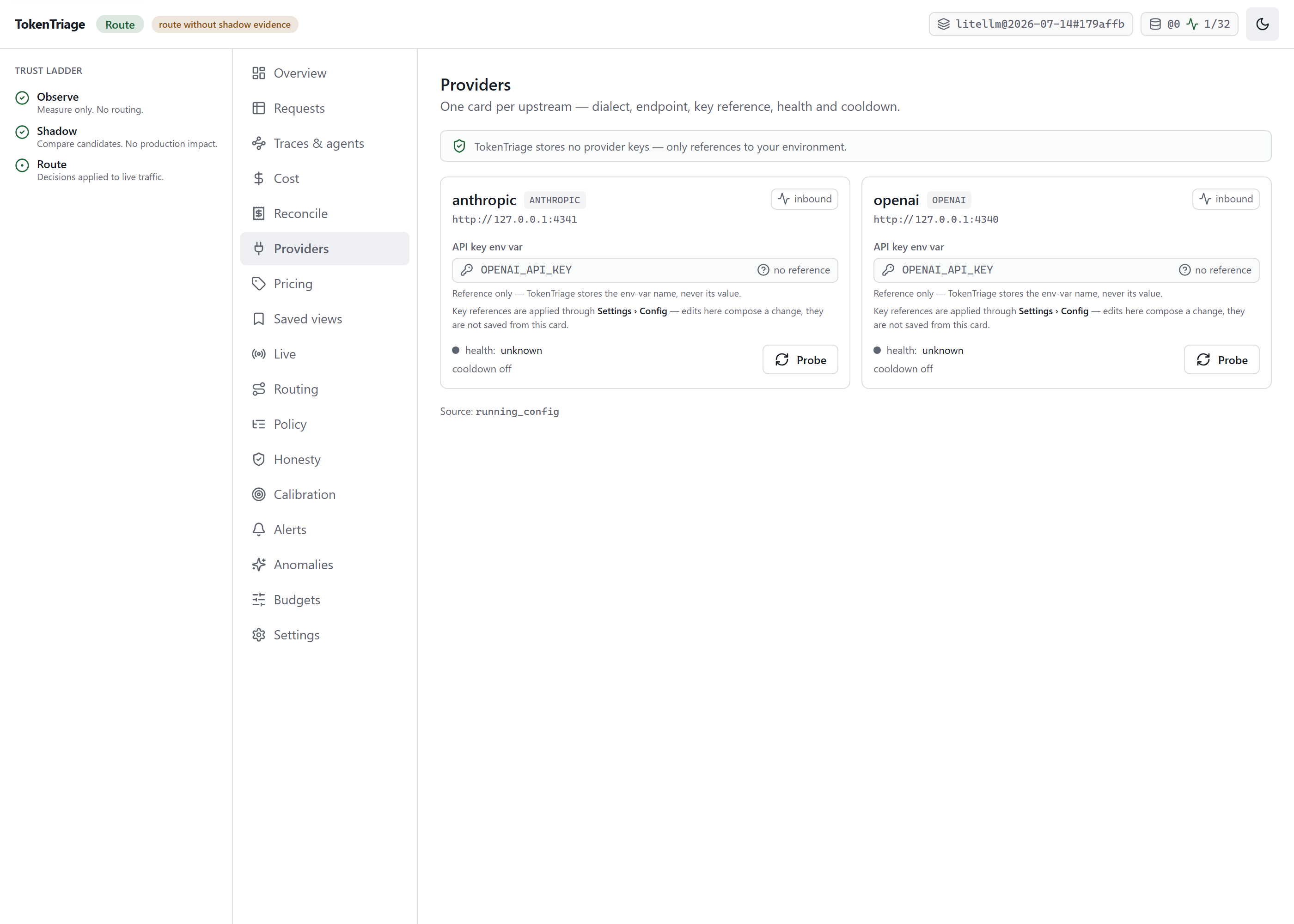Click the Requests table icon
Image resolution: width=1294 pixels, height=924 pixels.
pos(258,108)
